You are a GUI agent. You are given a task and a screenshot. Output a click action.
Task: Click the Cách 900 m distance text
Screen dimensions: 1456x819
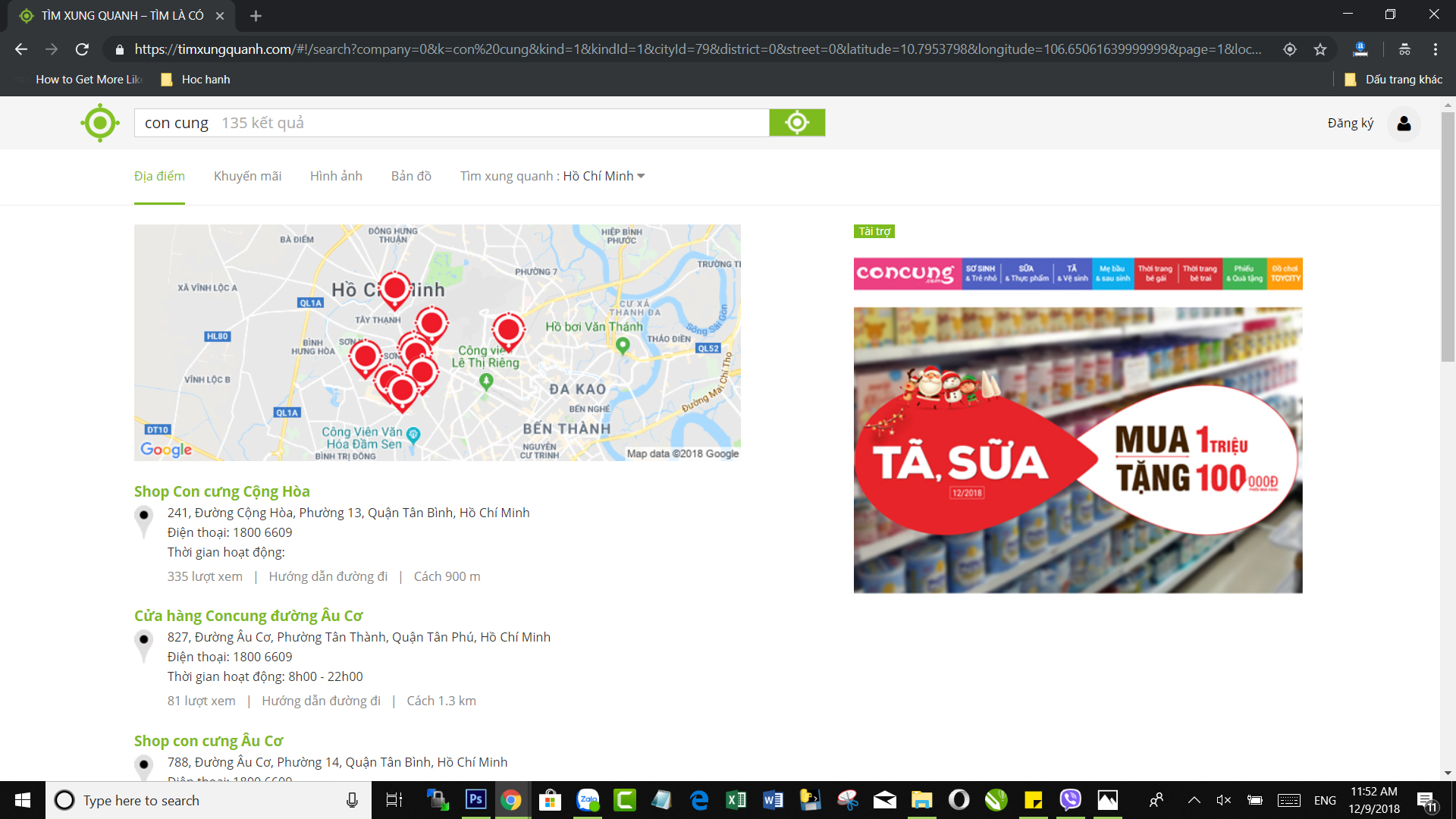(447, 576)
